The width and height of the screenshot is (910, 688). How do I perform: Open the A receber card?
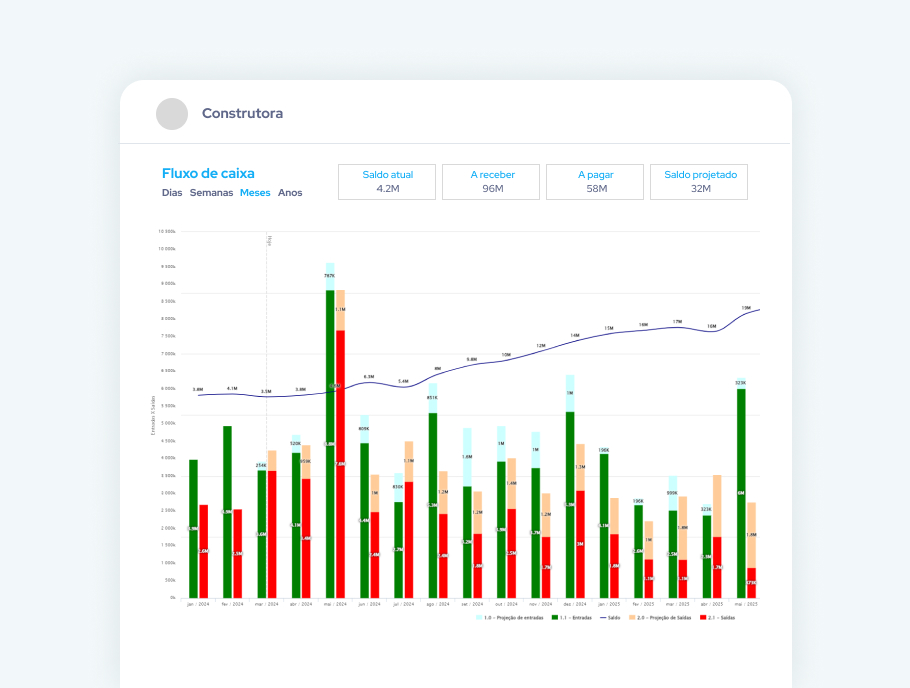491,182
